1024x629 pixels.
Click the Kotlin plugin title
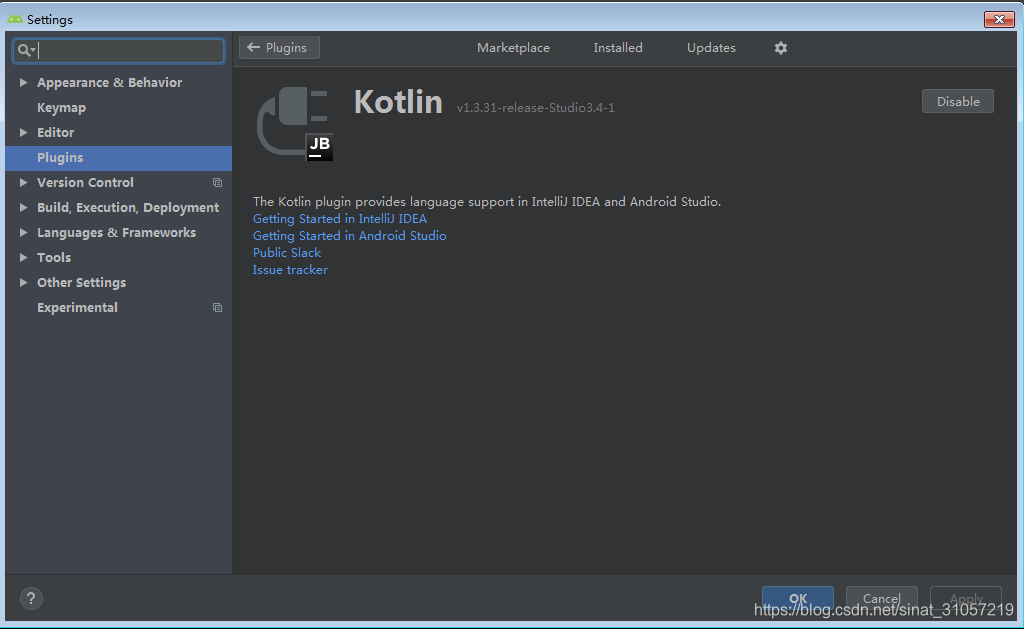point(398,102)
